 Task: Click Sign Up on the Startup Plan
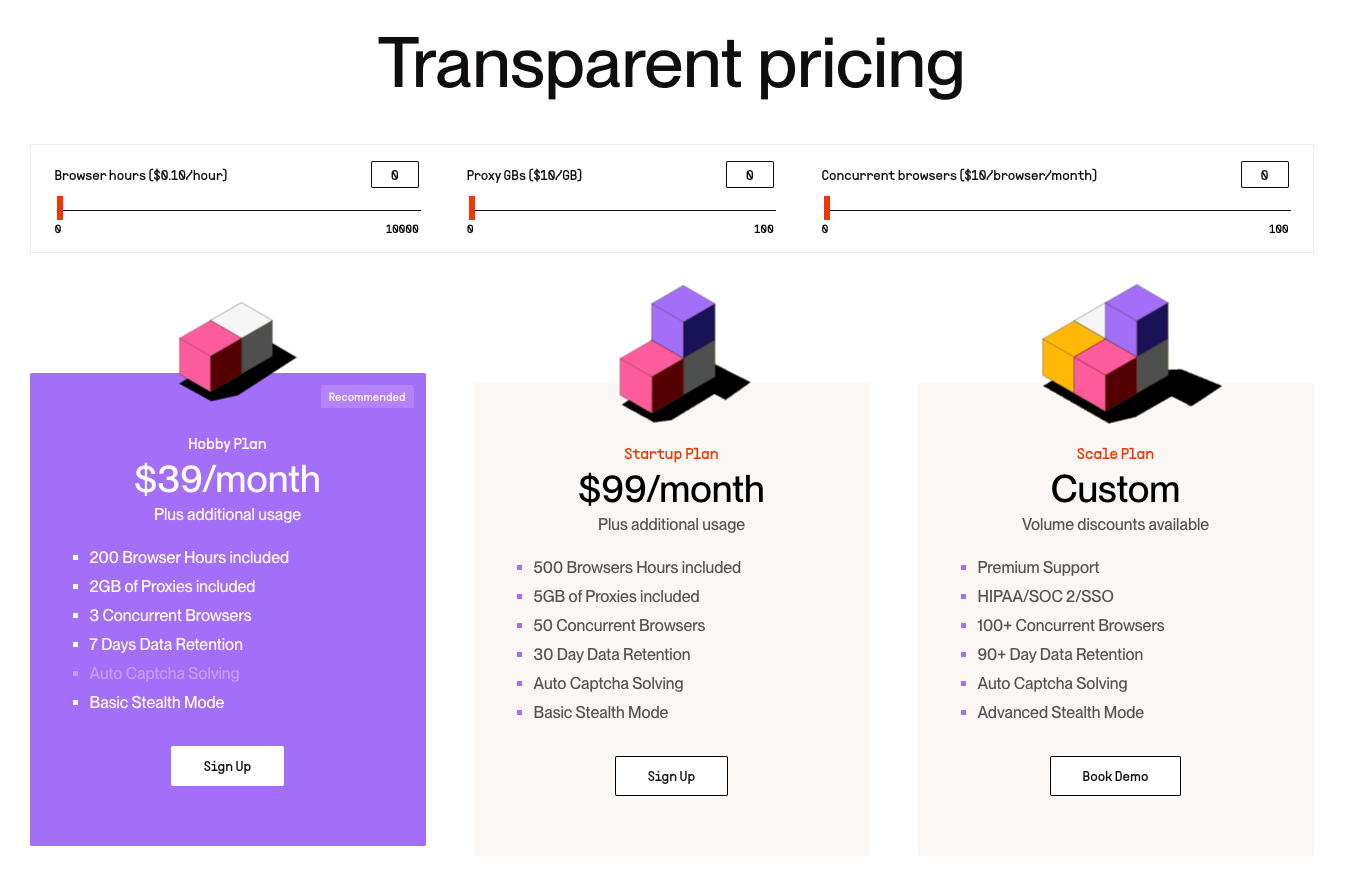click(671, 775)
